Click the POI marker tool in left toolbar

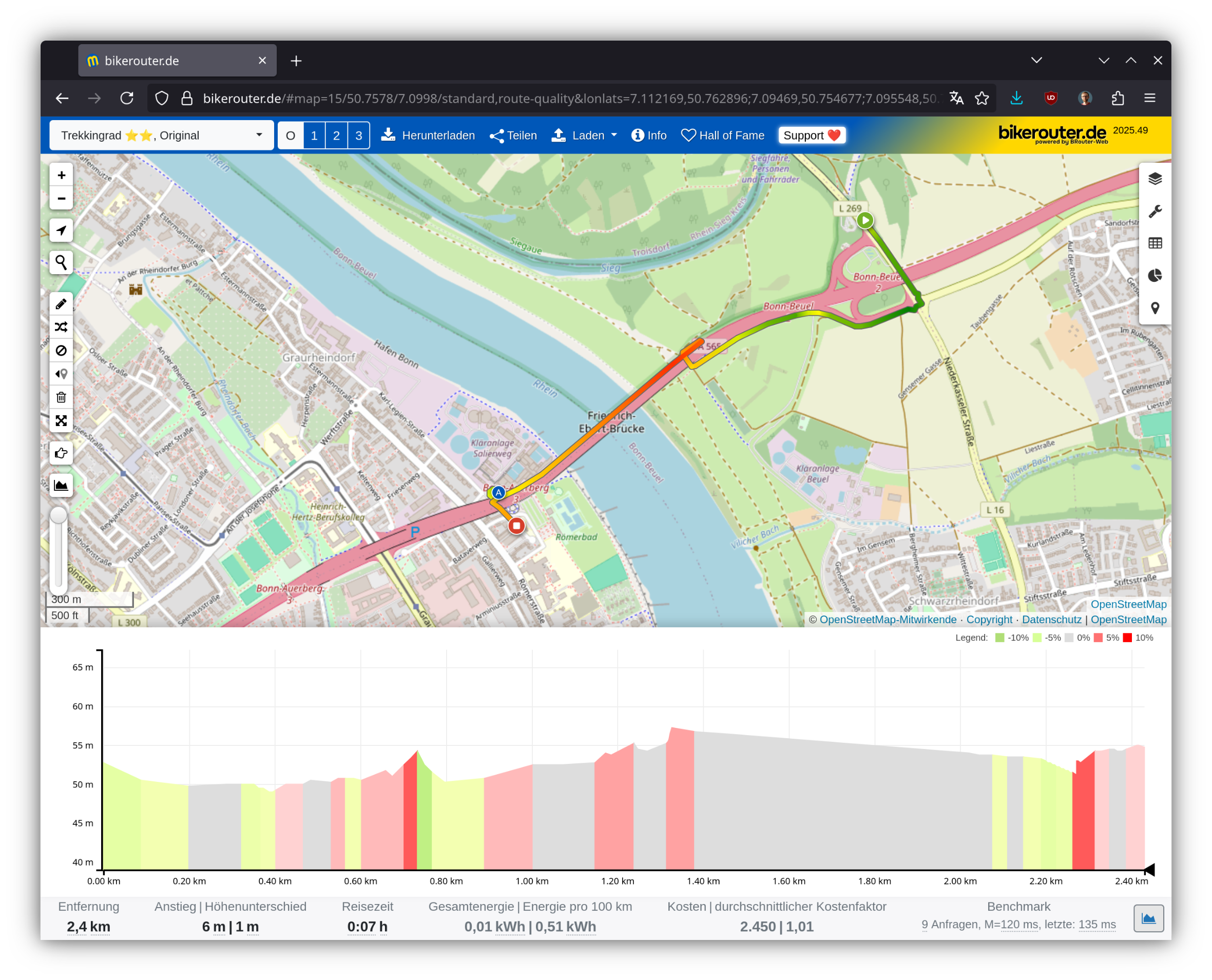[x=61, y=374]
